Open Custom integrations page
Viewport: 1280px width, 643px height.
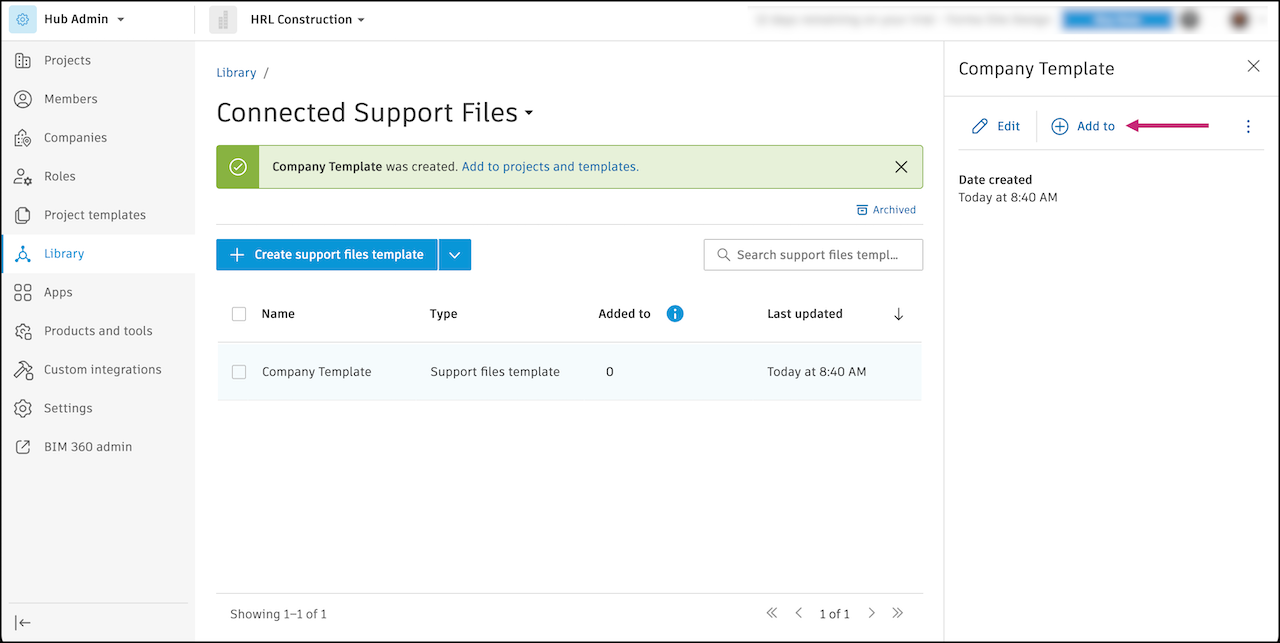coord(101,369)
